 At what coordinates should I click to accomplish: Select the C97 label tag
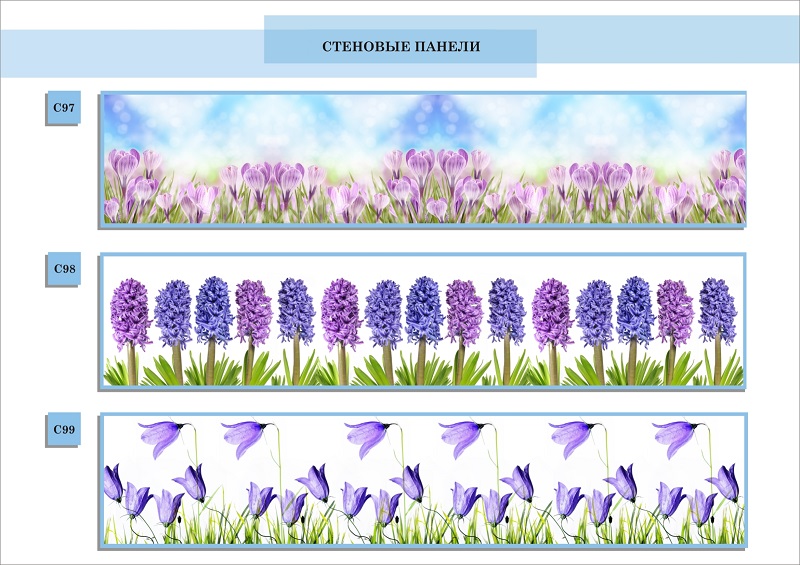(x=61, y=107)
